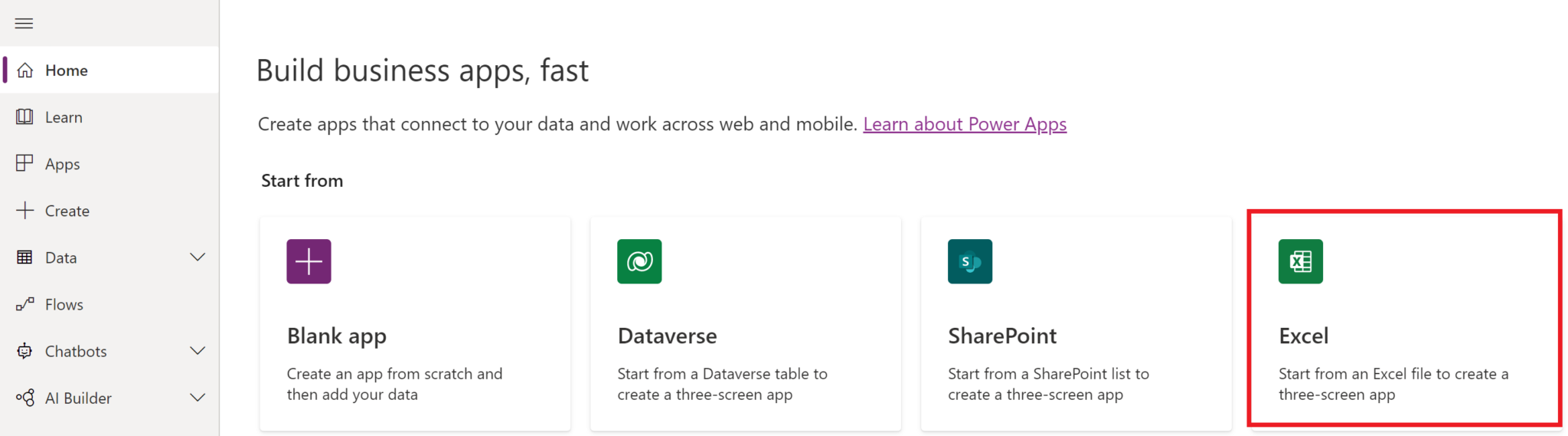
Task: Click the Create plus icon in sidebar
Action: (24, 210)
